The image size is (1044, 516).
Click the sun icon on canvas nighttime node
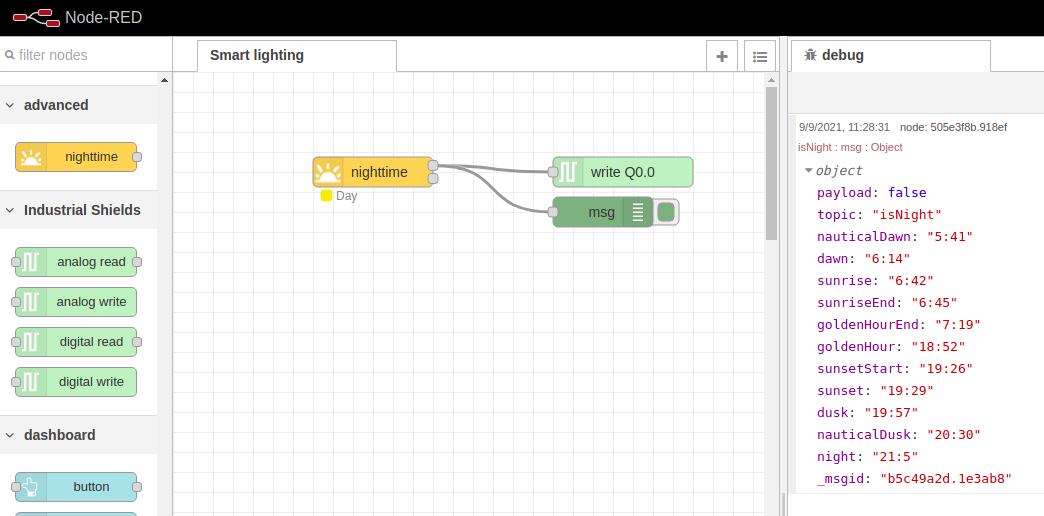tap(328, 172)
